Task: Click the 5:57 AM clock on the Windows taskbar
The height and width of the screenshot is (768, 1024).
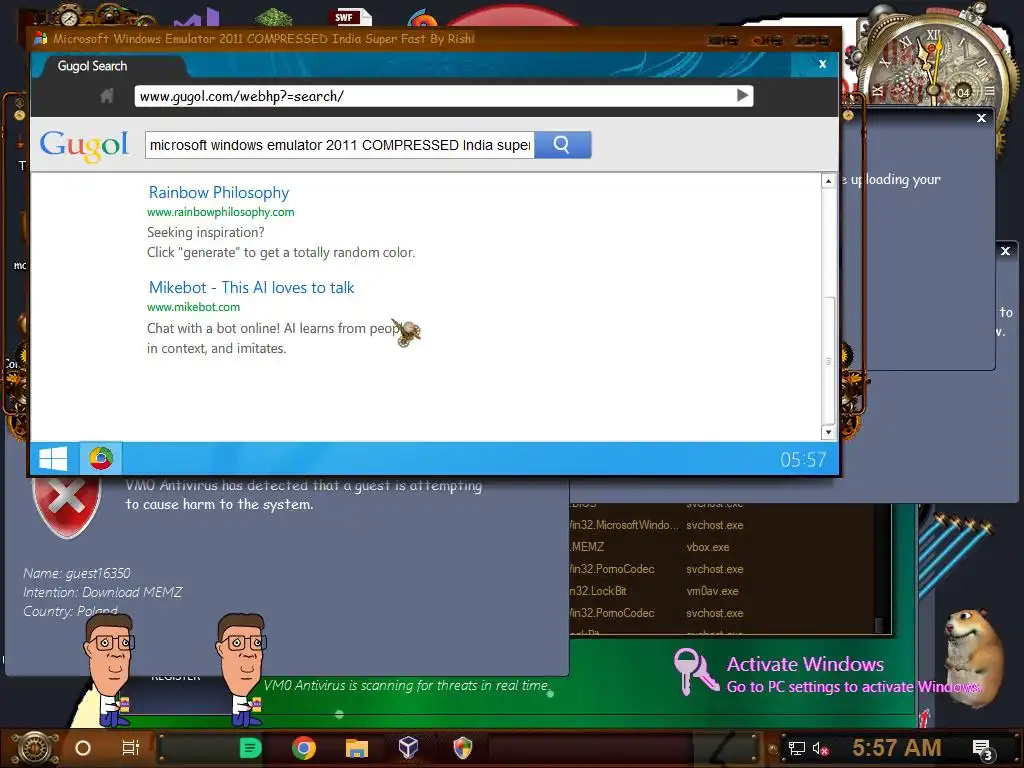Action: tap(897, 748)
